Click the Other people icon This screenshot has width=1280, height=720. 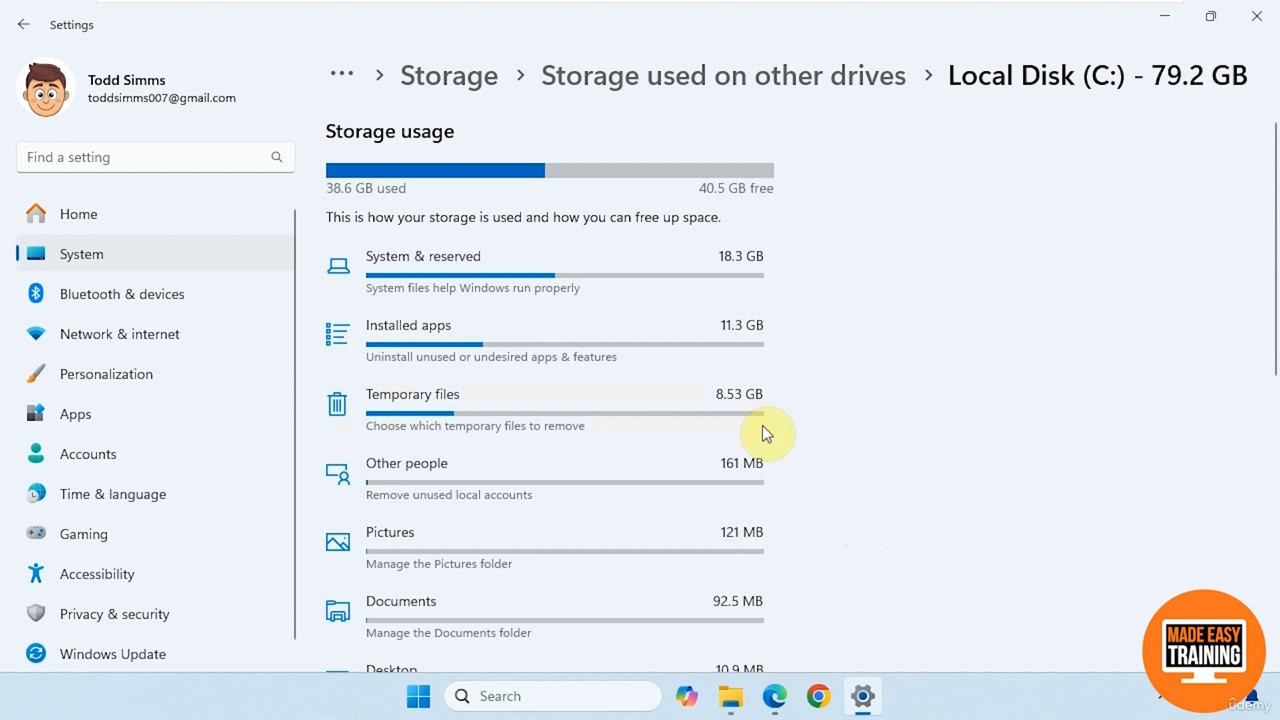click(x=337, y=473)
